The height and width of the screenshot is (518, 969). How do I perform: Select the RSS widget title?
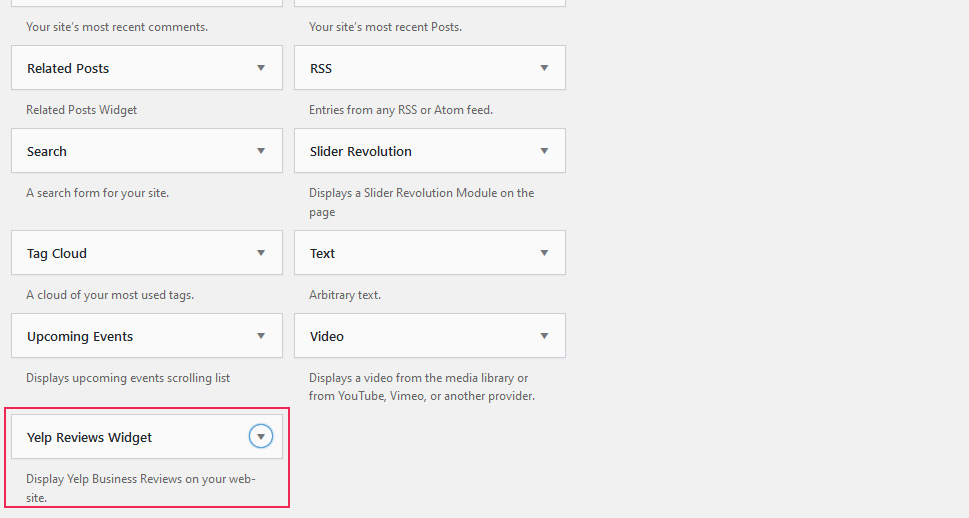(321, 69)
